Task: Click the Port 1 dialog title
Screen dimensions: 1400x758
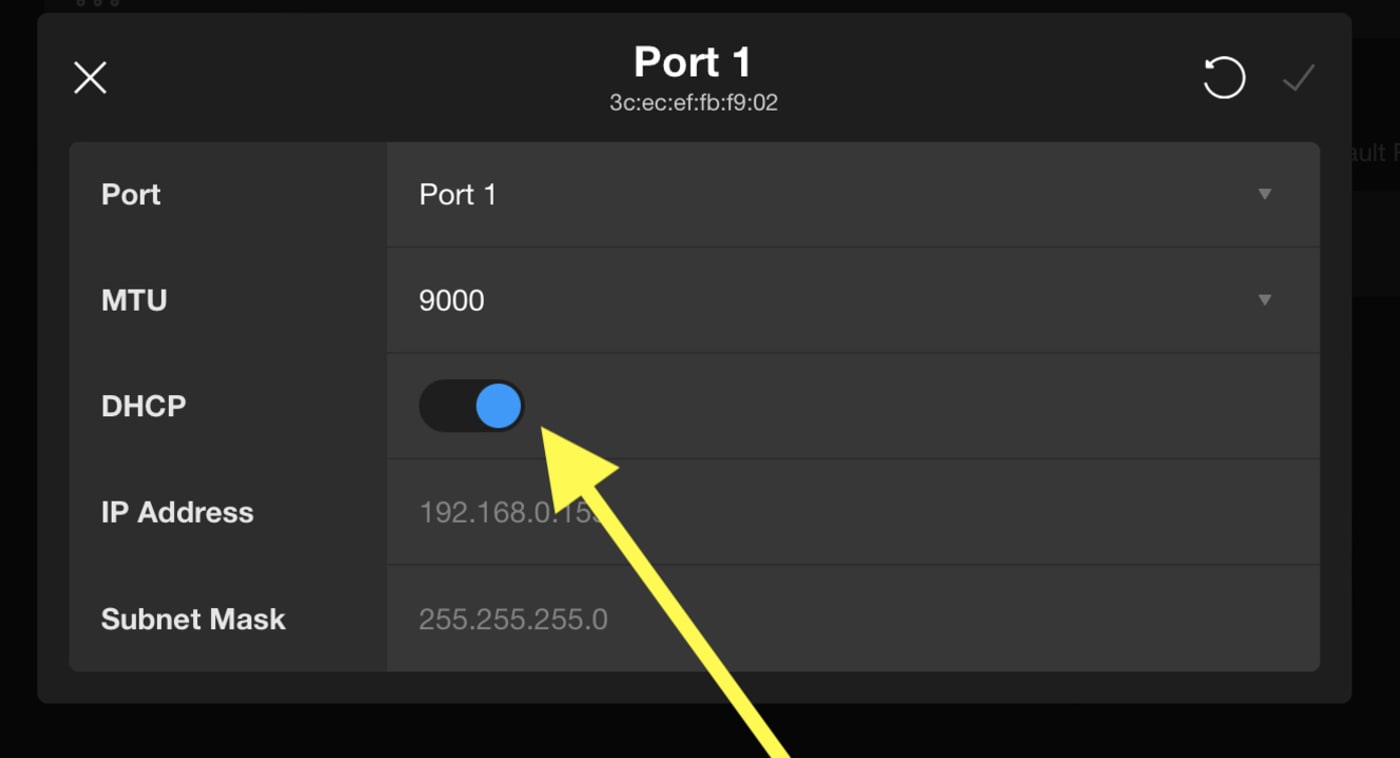Action: click(x=692, y=63)
